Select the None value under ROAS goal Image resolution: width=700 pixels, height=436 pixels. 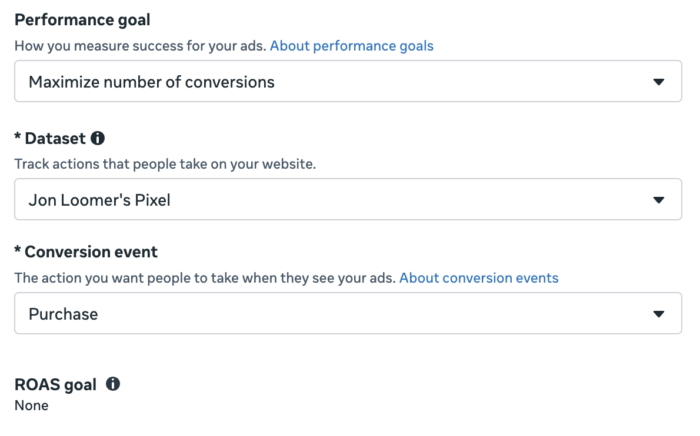click(x=32, y=405)
